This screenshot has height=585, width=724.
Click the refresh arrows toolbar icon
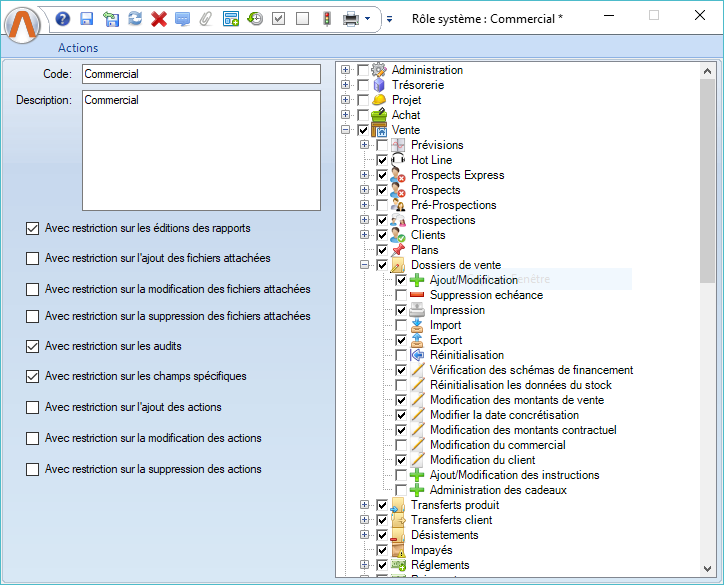point(134,19)
